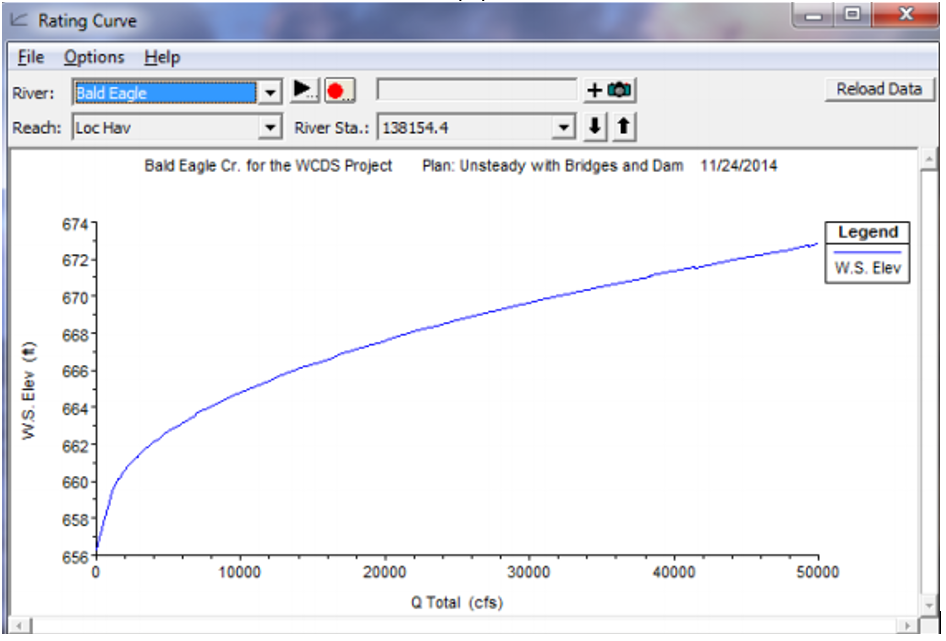Screen dimensions: 946x641
Task: Click the play animation button
Action: (x=304, y=90)
